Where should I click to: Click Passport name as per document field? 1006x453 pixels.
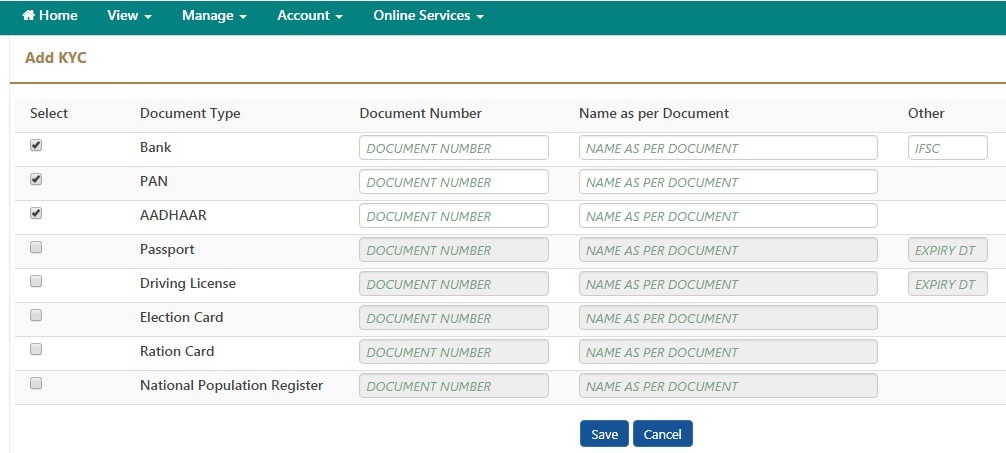(728, 250)
